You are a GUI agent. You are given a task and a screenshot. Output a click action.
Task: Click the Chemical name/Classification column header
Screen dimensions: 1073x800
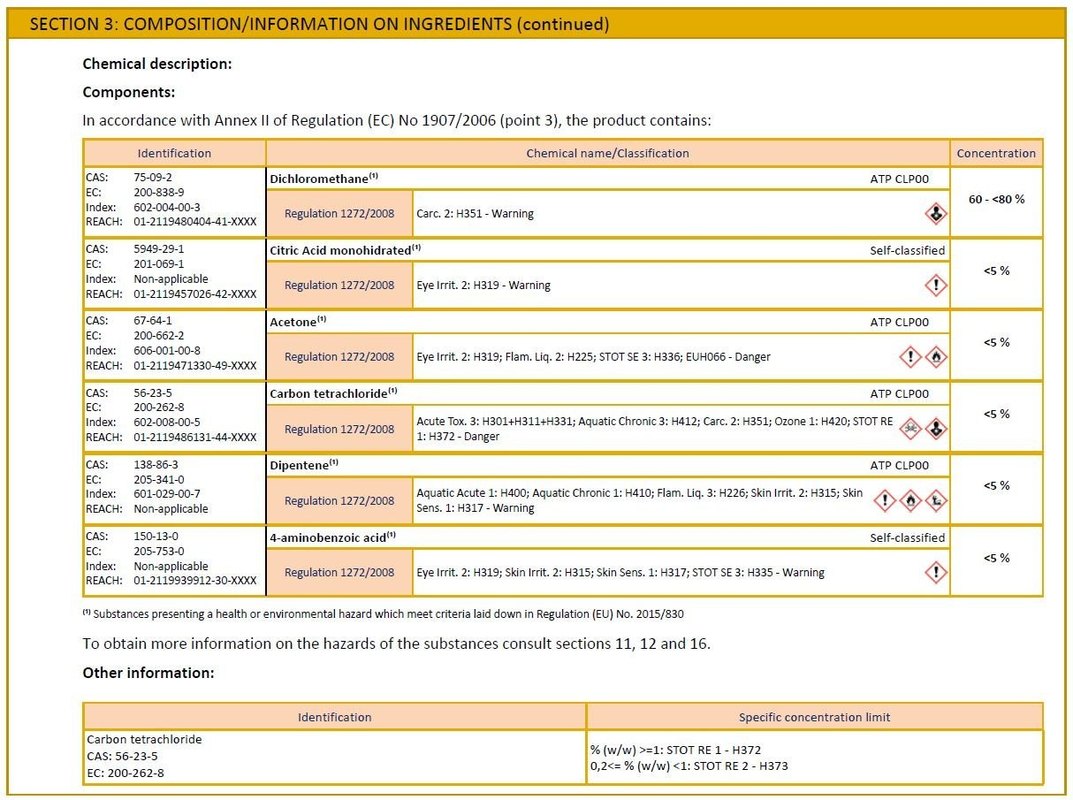[x=607, y=153]
